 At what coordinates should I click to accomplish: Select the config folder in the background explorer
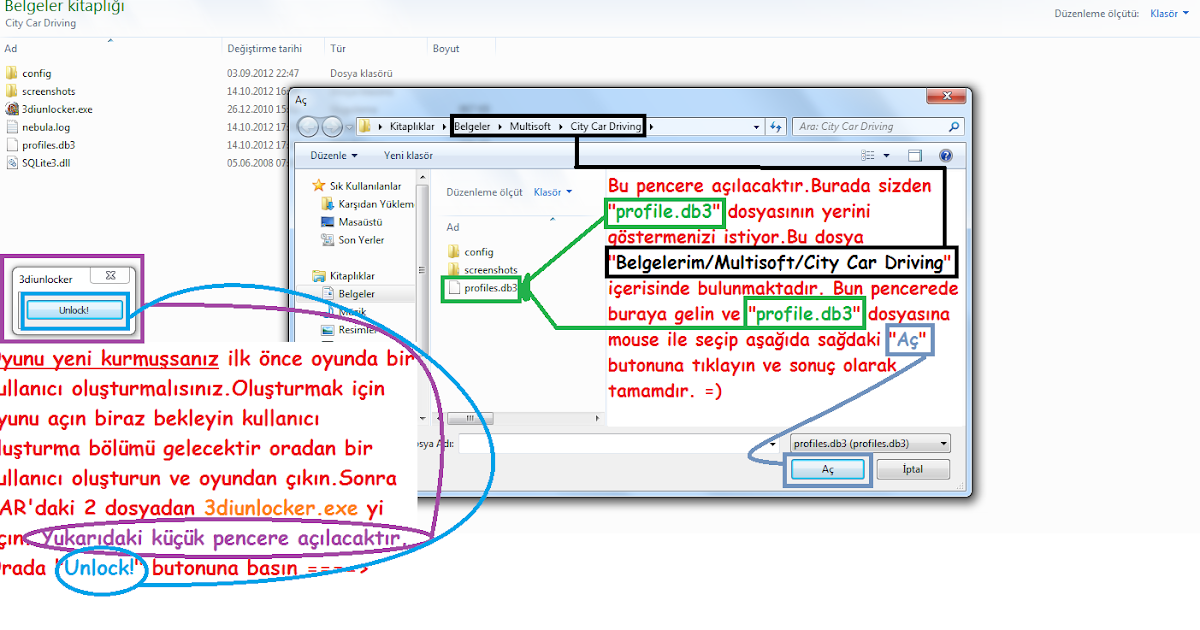[x=28, y=73]
